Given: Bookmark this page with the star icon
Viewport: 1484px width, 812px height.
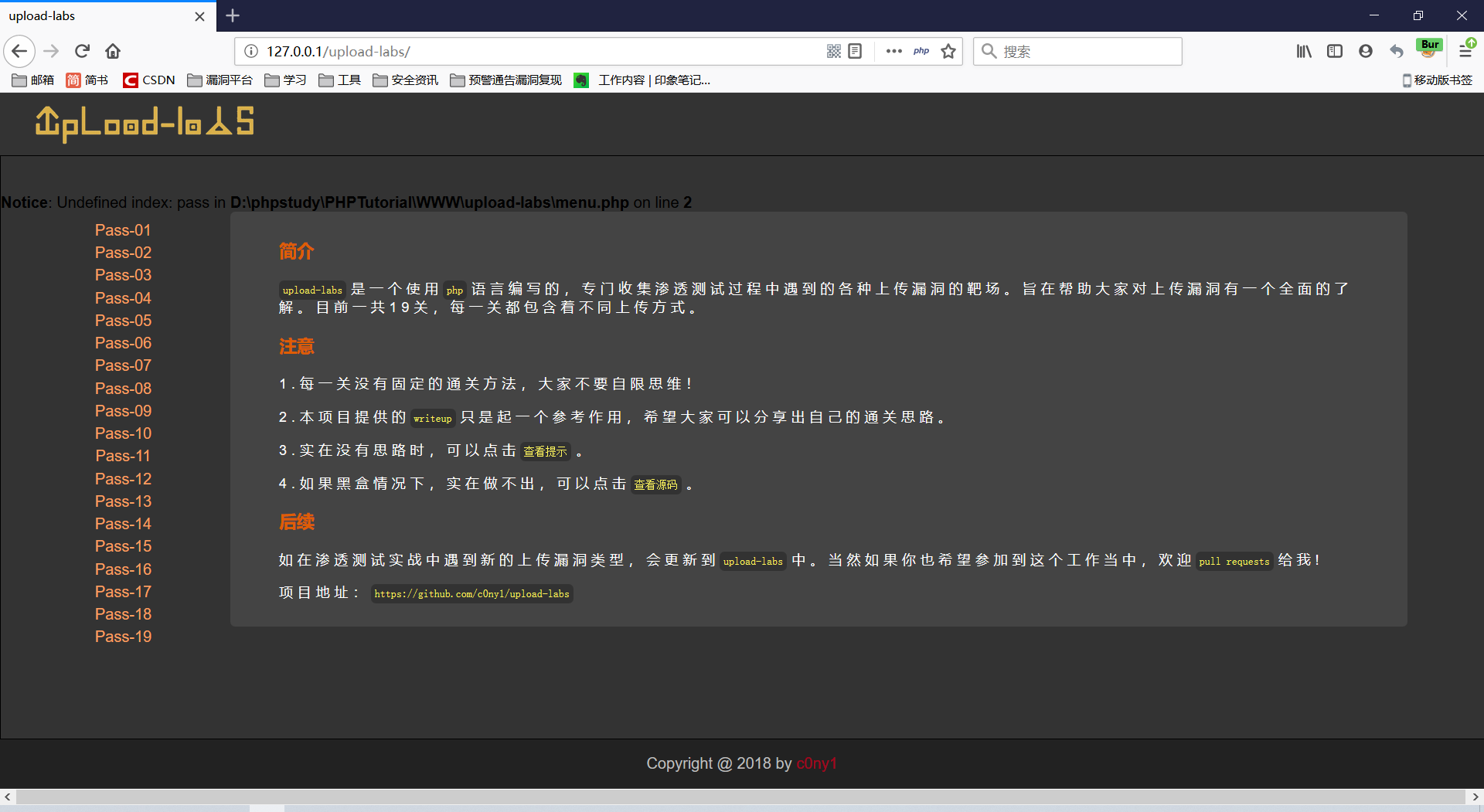Looking at the screenshot, I should click(948, 52).
